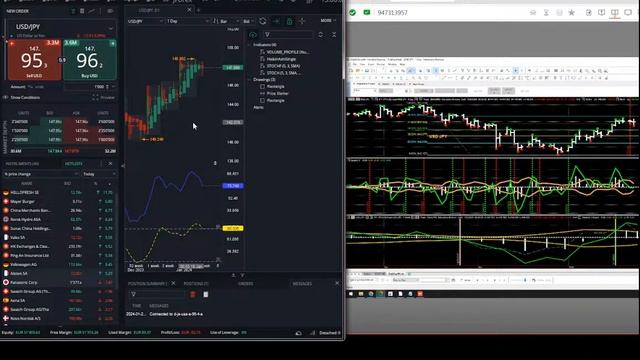Click the green Buy USD price tile
This screenshot has width=640, height=360.
(x=90, y=60)
